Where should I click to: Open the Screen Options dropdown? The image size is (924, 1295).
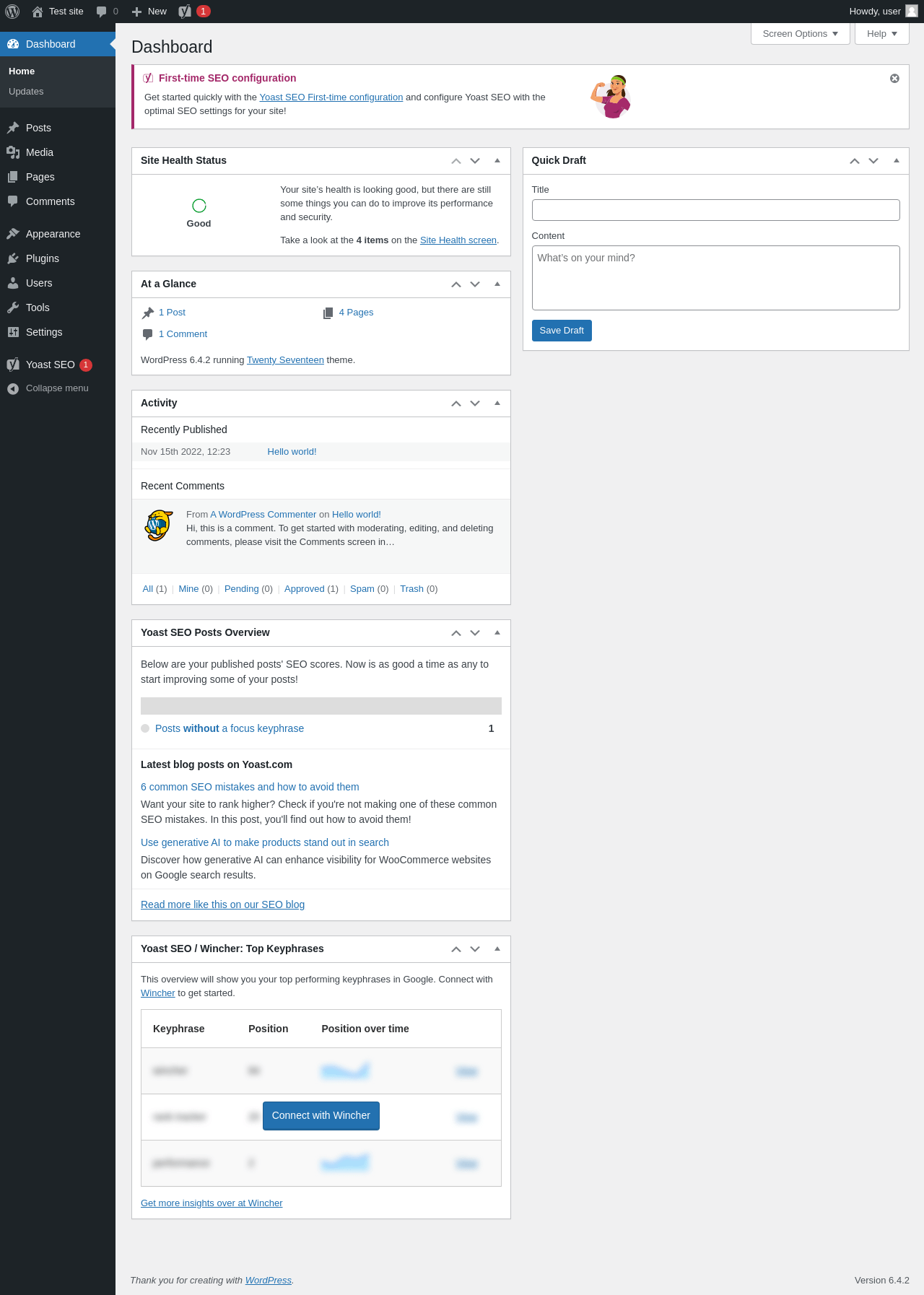tap(801, 34)
